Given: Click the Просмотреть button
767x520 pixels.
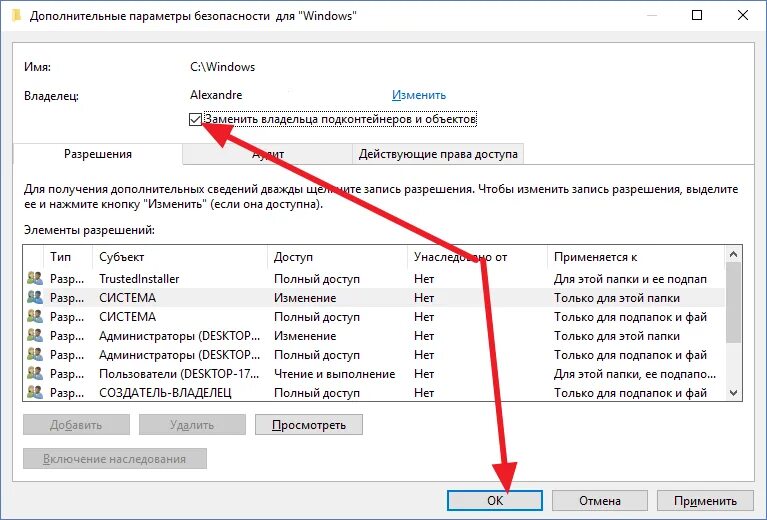Looking at the screenshot, I should [x=309, y=425].
